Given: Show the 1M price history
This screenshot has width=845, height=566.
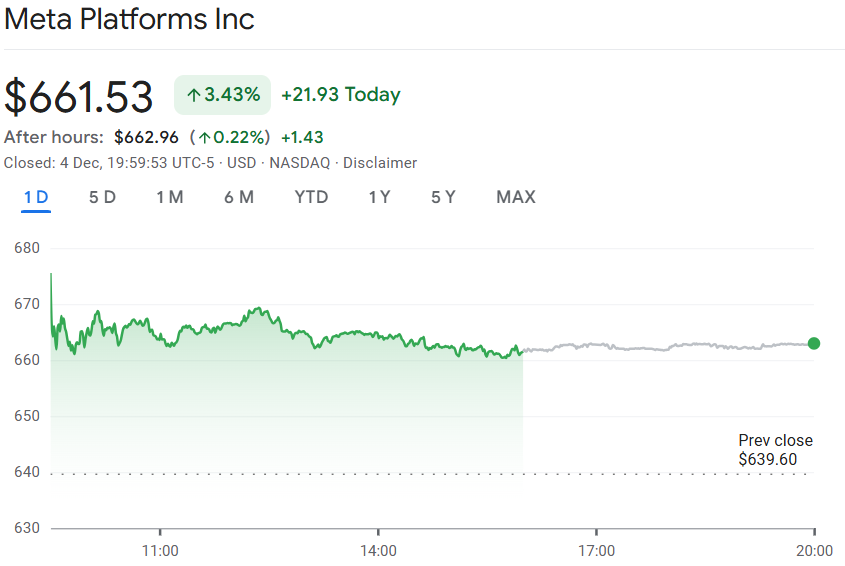Looking at the screenshot, I should point(169,197).
